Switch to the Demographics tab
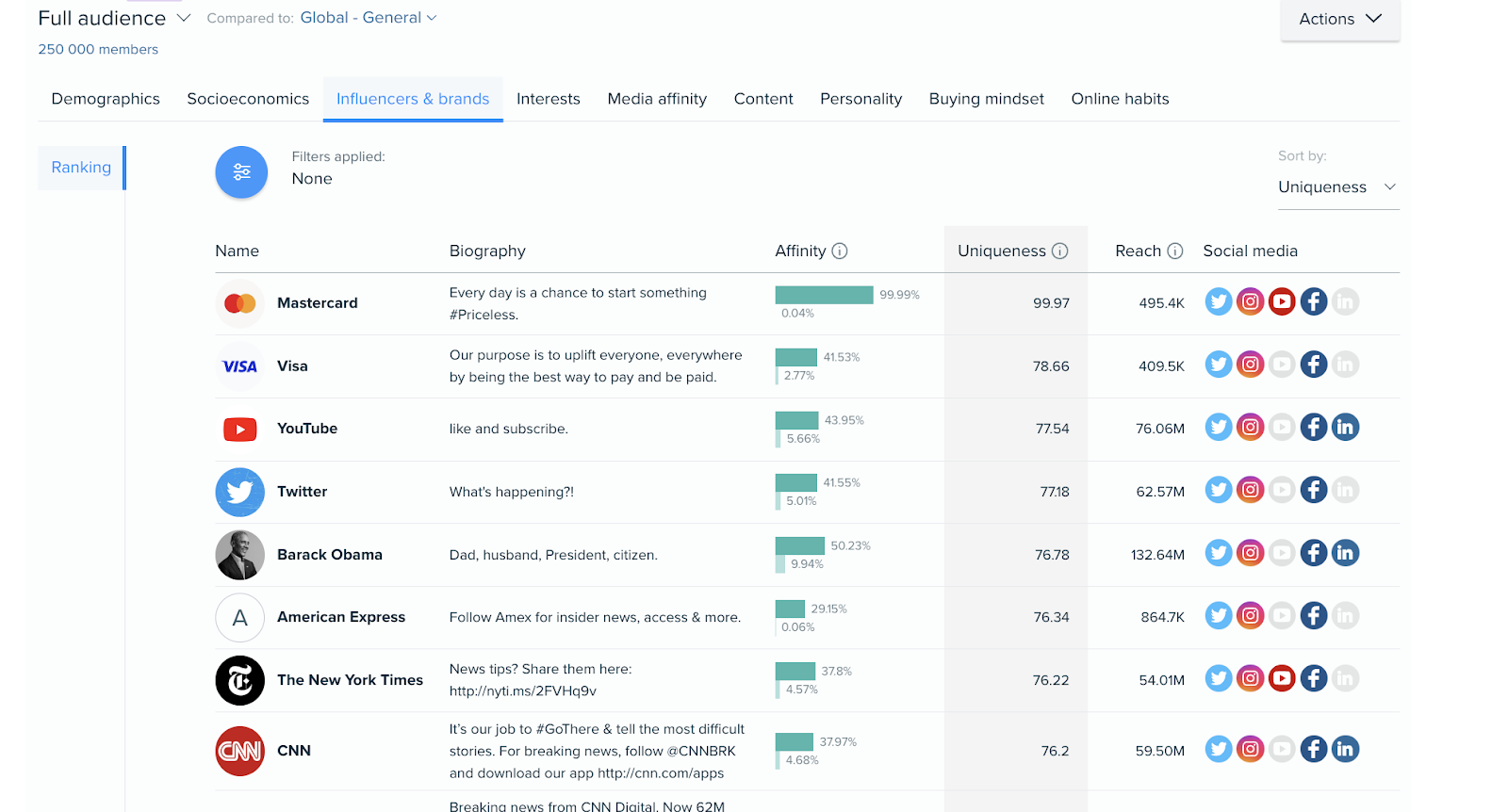1508x812 pixels. tap(106, 99)
